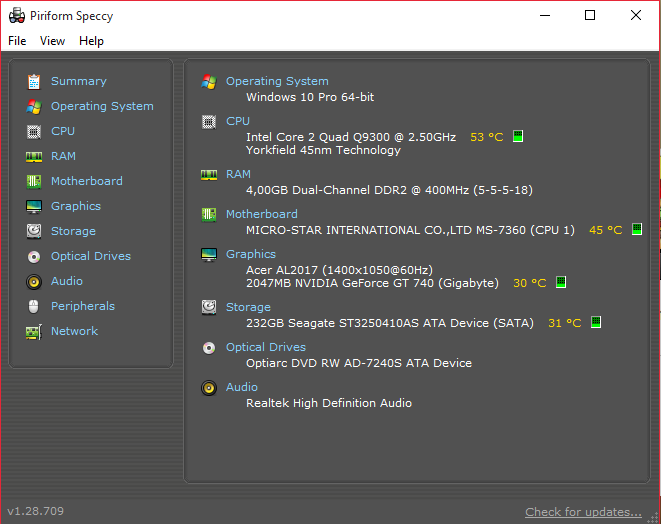661x524 pixels.
Task: Click the drive temperature 31 °C value
Action: pos(564,323)
